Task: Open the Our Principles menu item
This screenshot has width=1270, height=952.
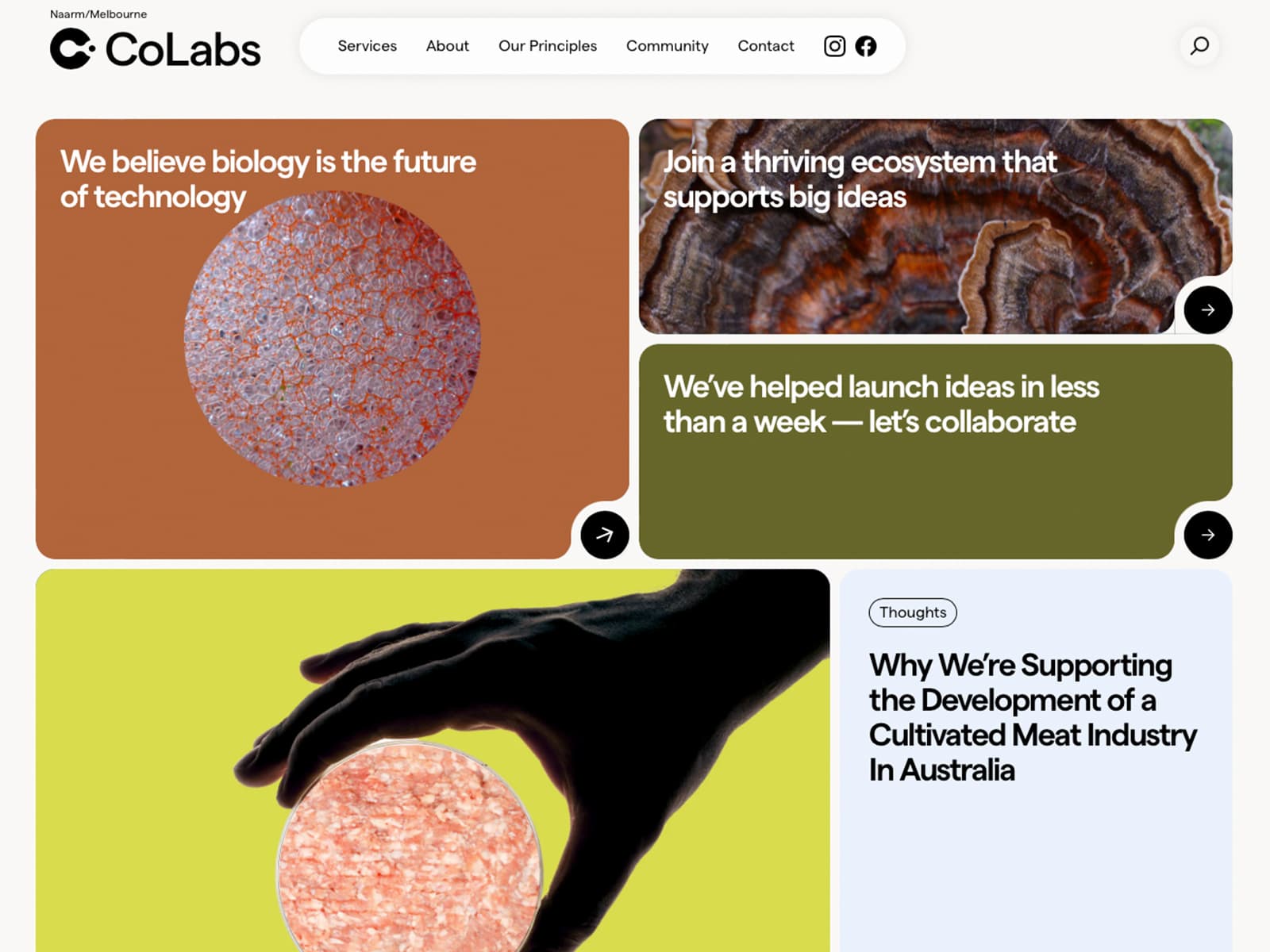Action: point(548,46)
